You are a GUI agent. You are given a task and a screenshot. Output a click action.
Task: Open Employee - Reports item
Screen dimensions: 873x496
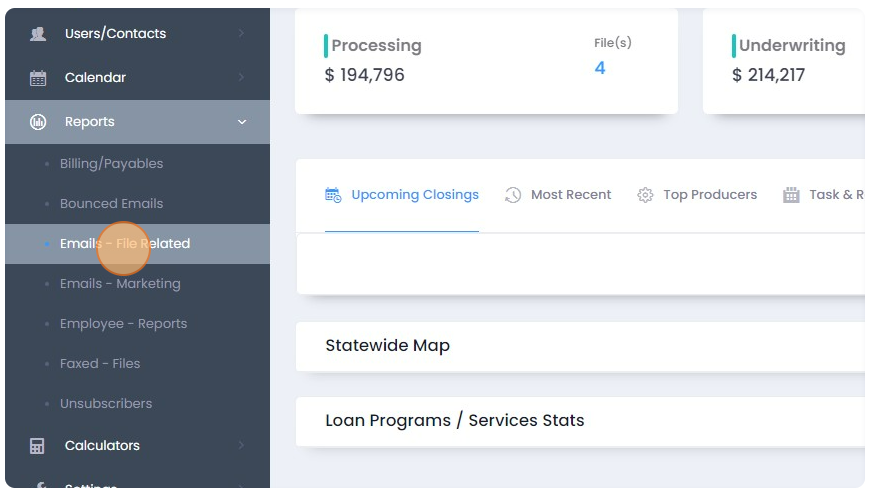pos(124,324)
